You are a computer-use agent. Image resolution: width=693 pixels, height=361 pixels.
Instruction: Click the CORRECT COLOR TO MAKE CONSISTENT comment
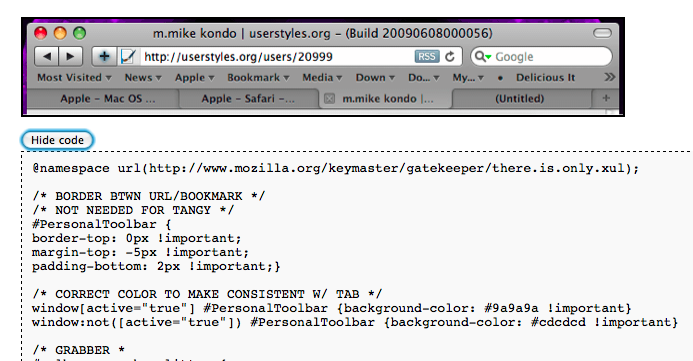207,294
